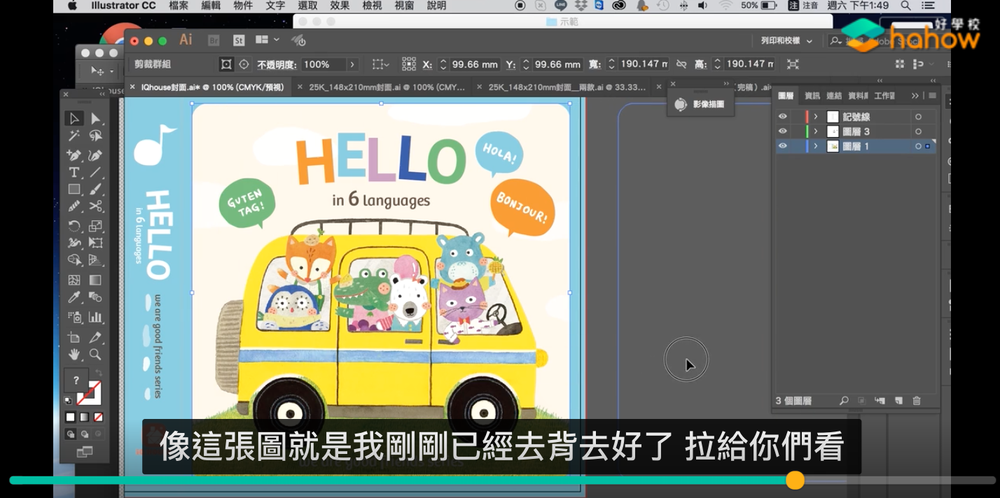1000x498 pixels.
Task: Select the Pen tool
Action: click(74, 155)
